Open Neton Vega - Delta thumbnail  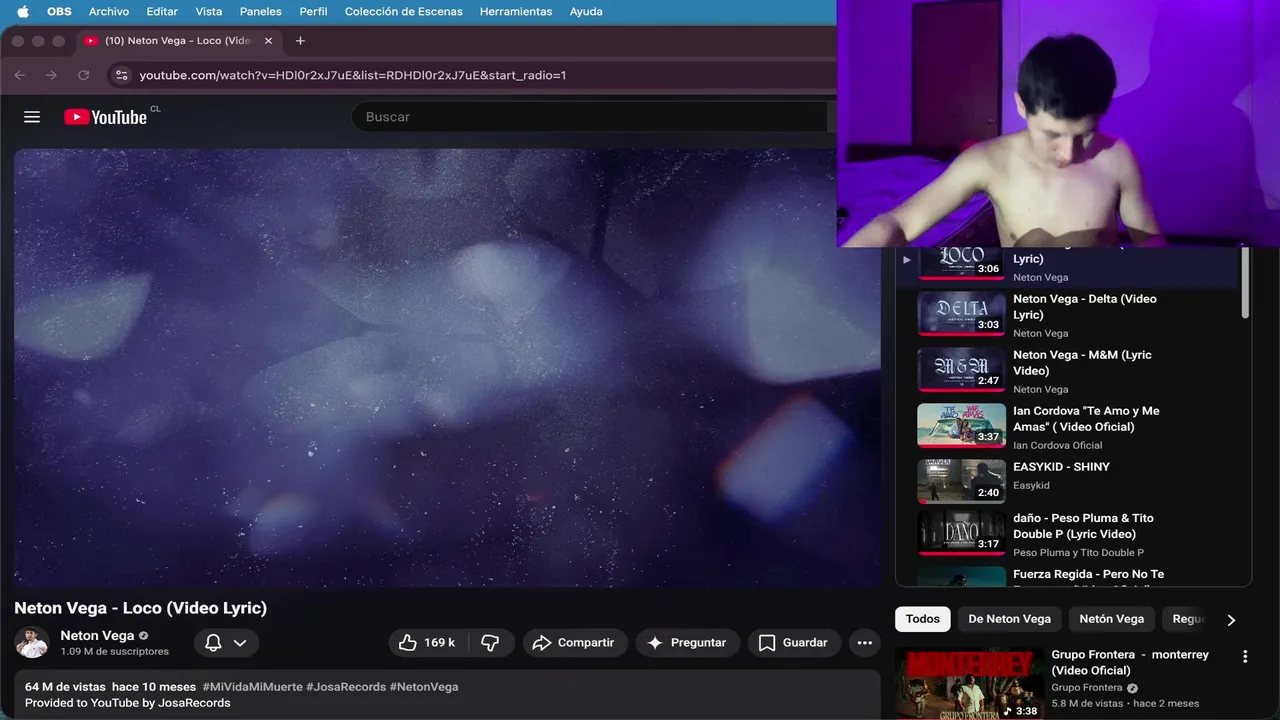(961, 314)
